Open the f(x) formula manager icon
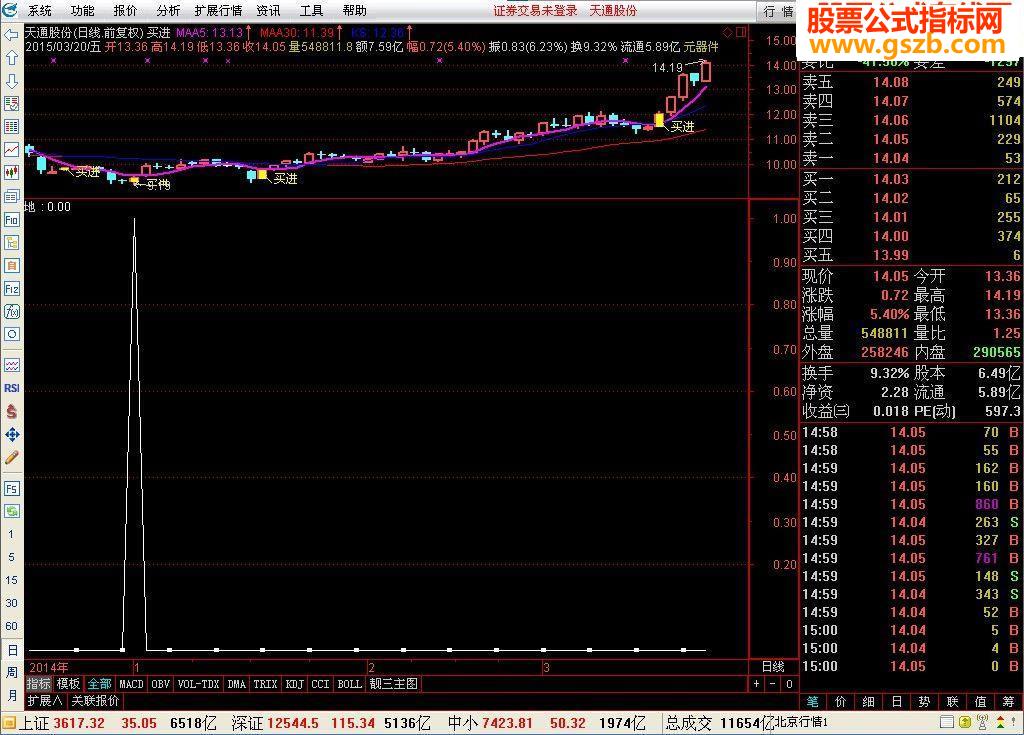1024x735 pixels. 11,312
